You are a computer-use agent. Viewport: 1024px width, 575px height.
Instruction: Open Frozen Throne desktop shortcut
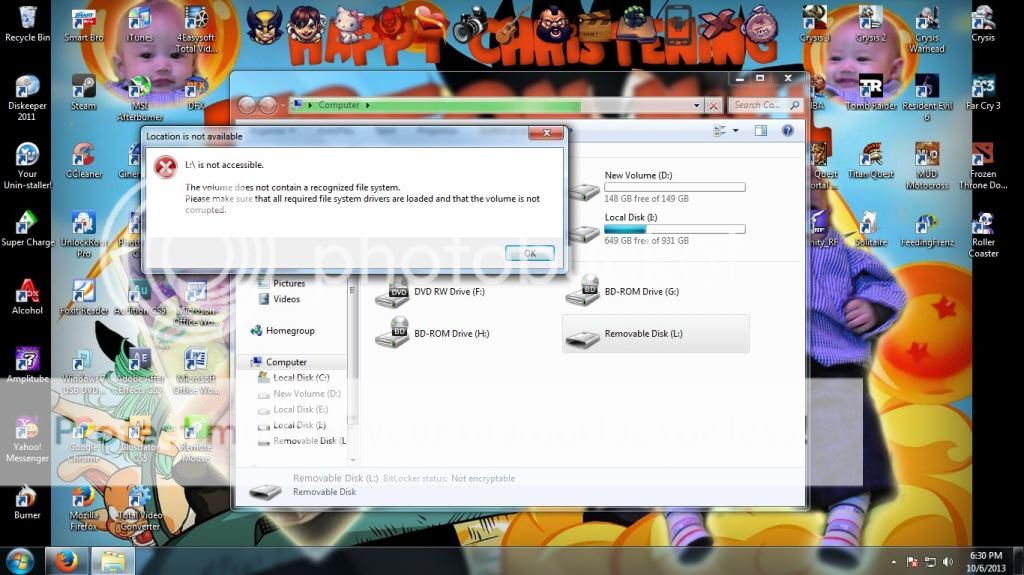[x=983, y=166]
